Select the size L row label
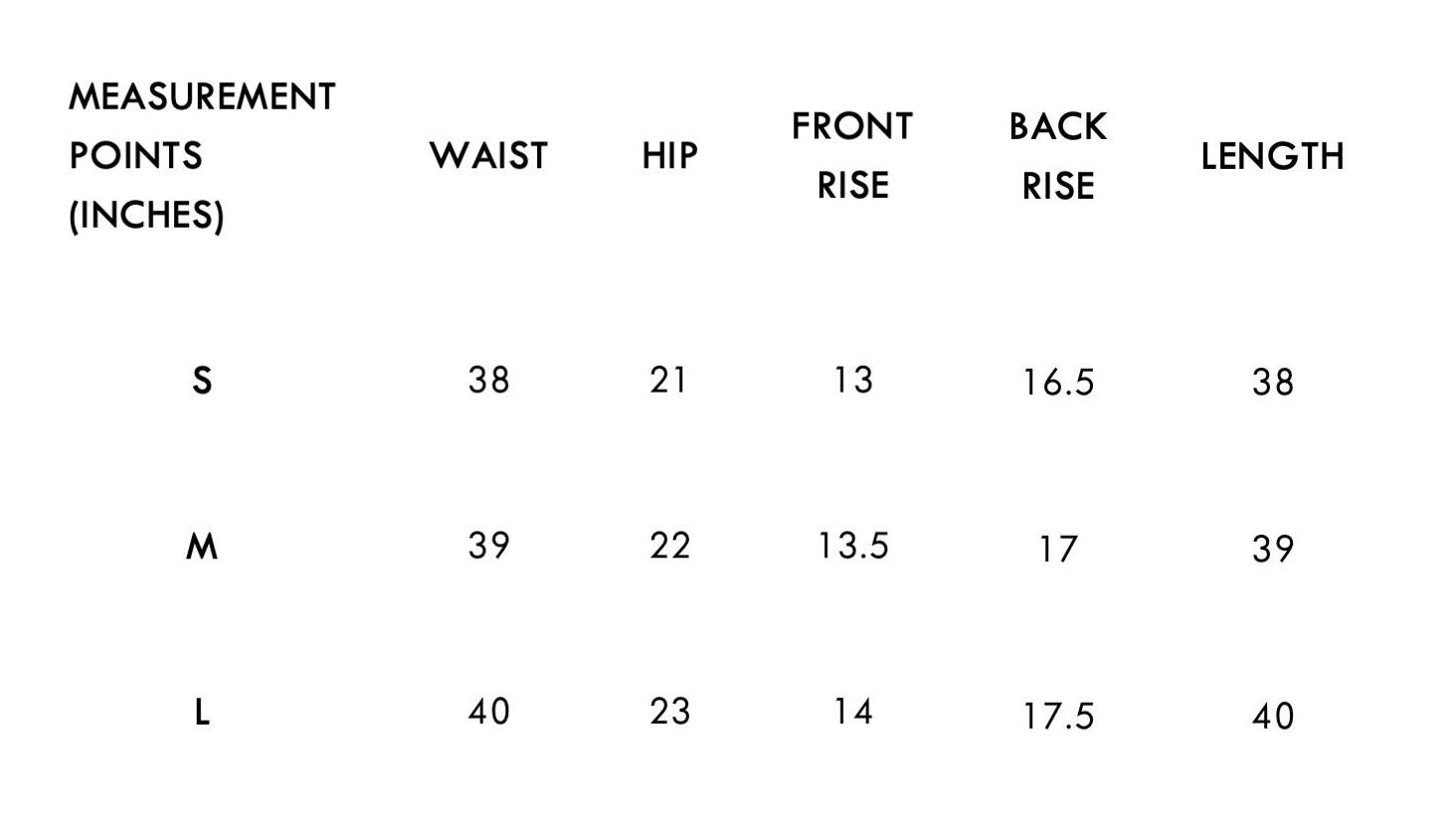 (x=202, y=713)
